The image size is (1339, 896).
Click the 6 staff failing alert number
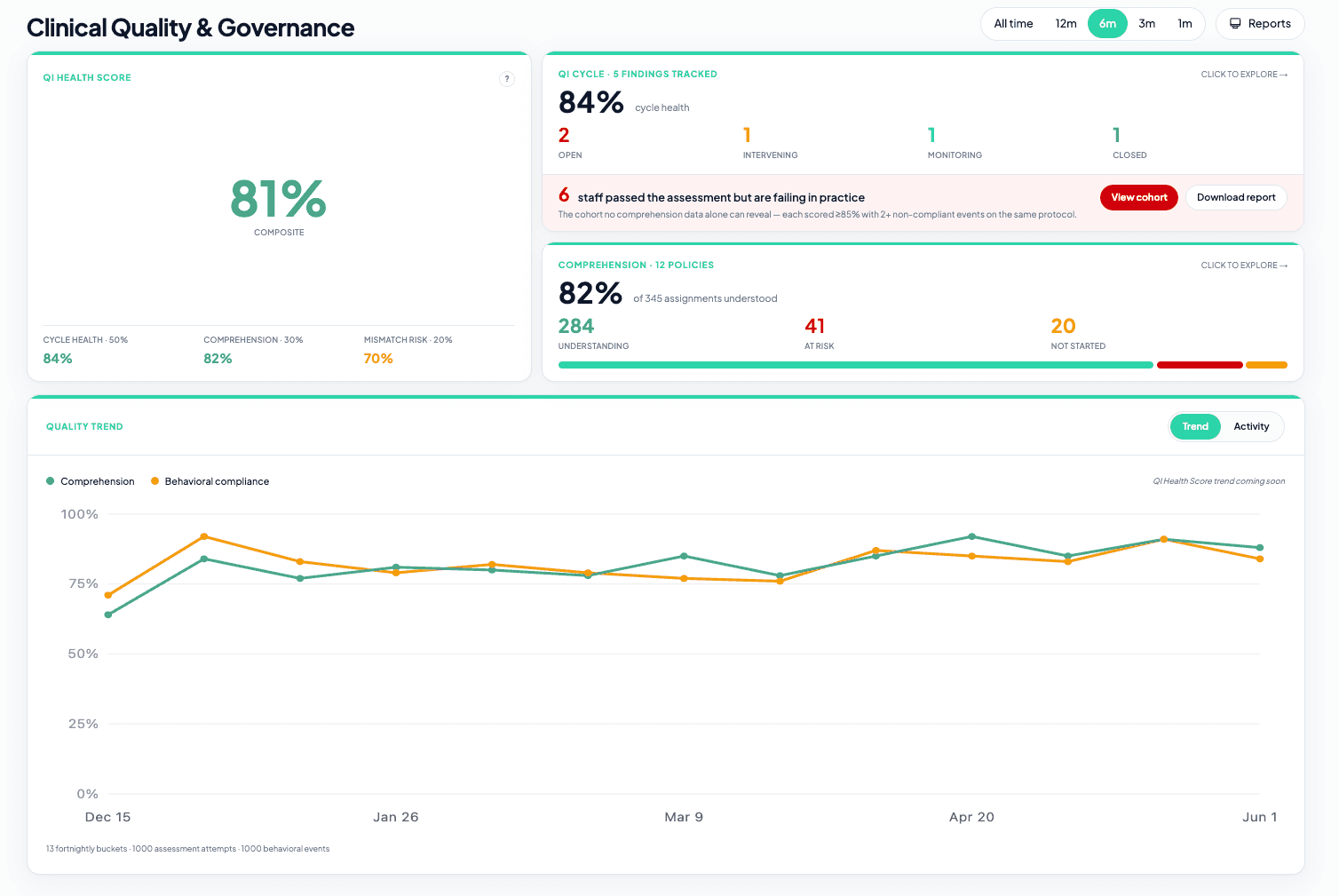pos(564,194)
